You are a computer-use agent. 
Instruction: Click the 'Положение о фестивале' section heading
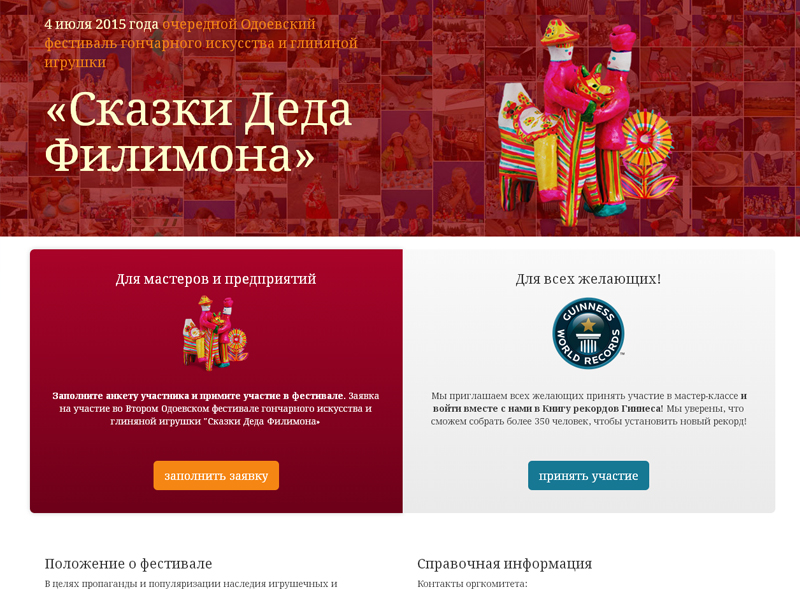(x=128, y=563)
